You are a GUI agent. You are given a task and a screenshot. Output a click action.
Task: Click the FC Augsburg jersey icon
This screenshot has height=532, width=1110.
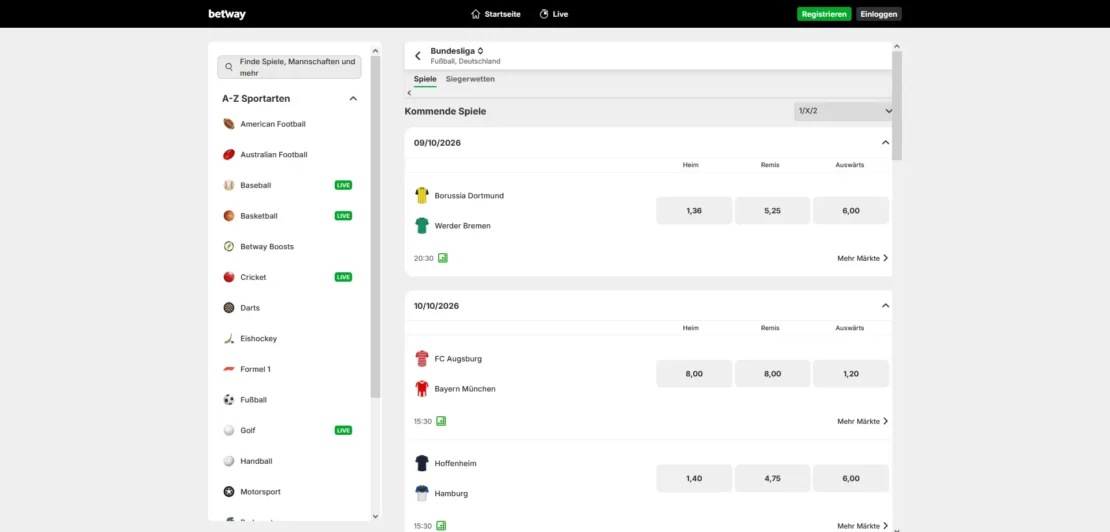coord(422,359)
